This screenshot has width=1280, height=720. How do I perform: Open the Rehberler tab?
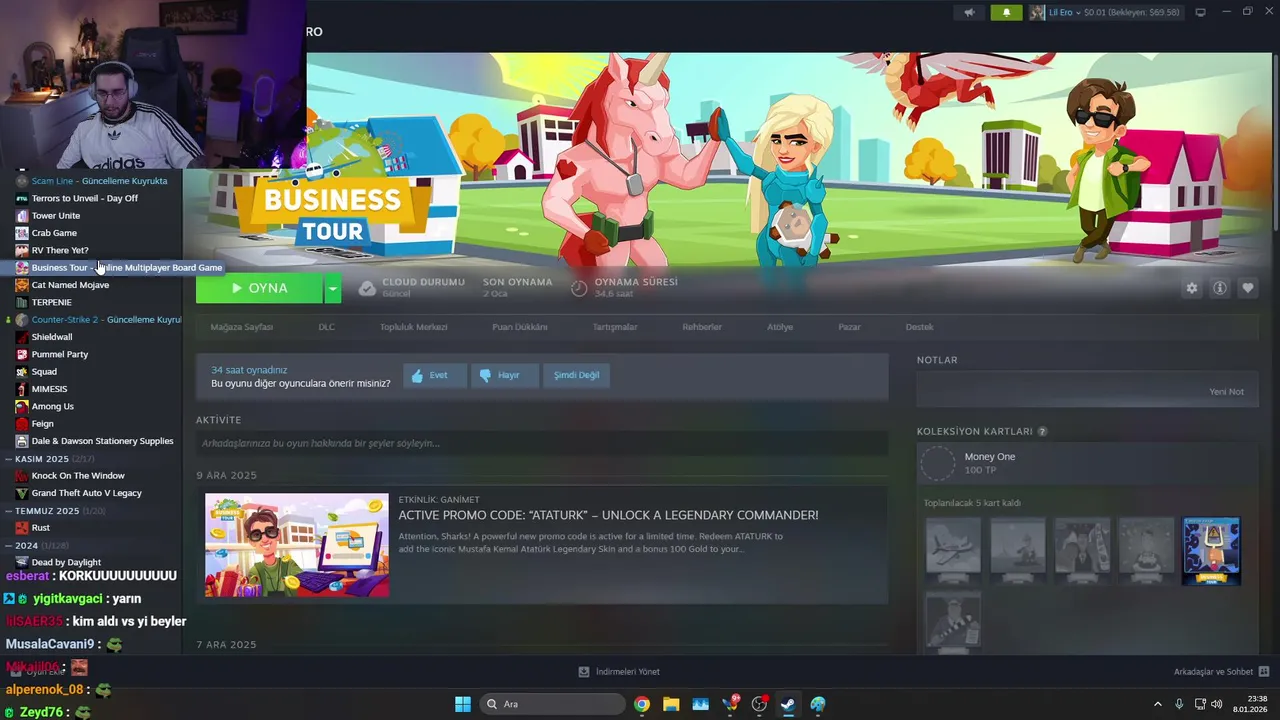702,327
